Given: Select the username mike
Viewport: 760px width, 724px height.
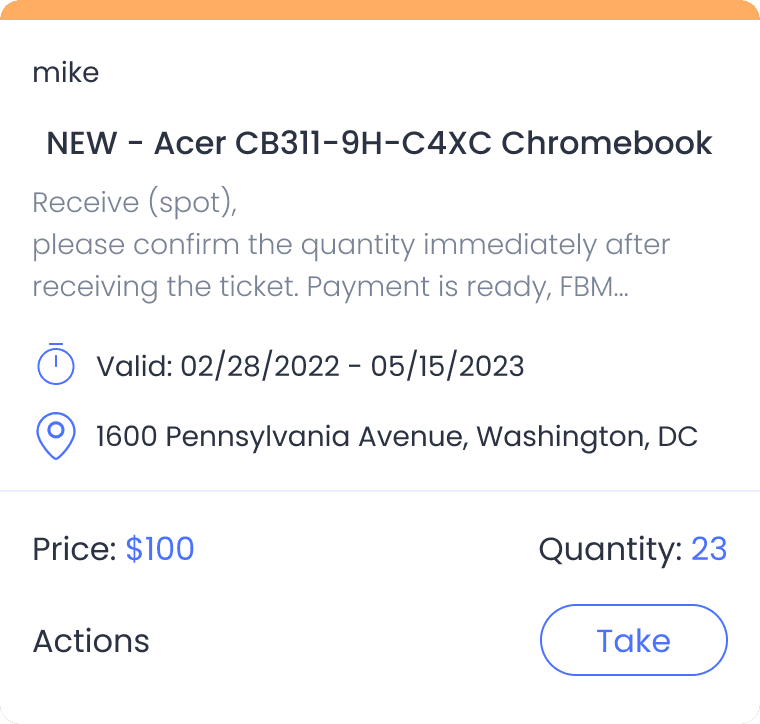Looking at the screenshot, I should (x=65, y=72).
